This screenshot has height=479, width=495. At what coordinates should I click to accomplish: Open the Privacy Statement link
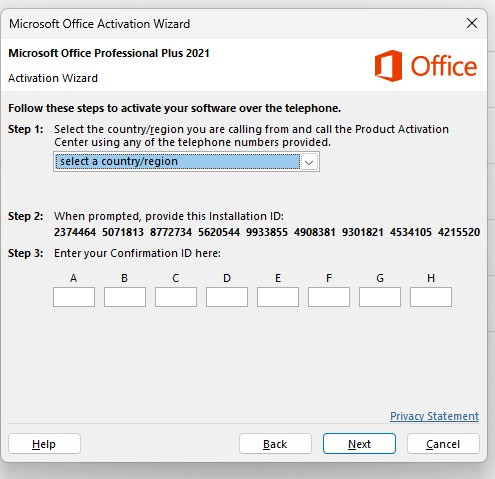pos(434,416)
